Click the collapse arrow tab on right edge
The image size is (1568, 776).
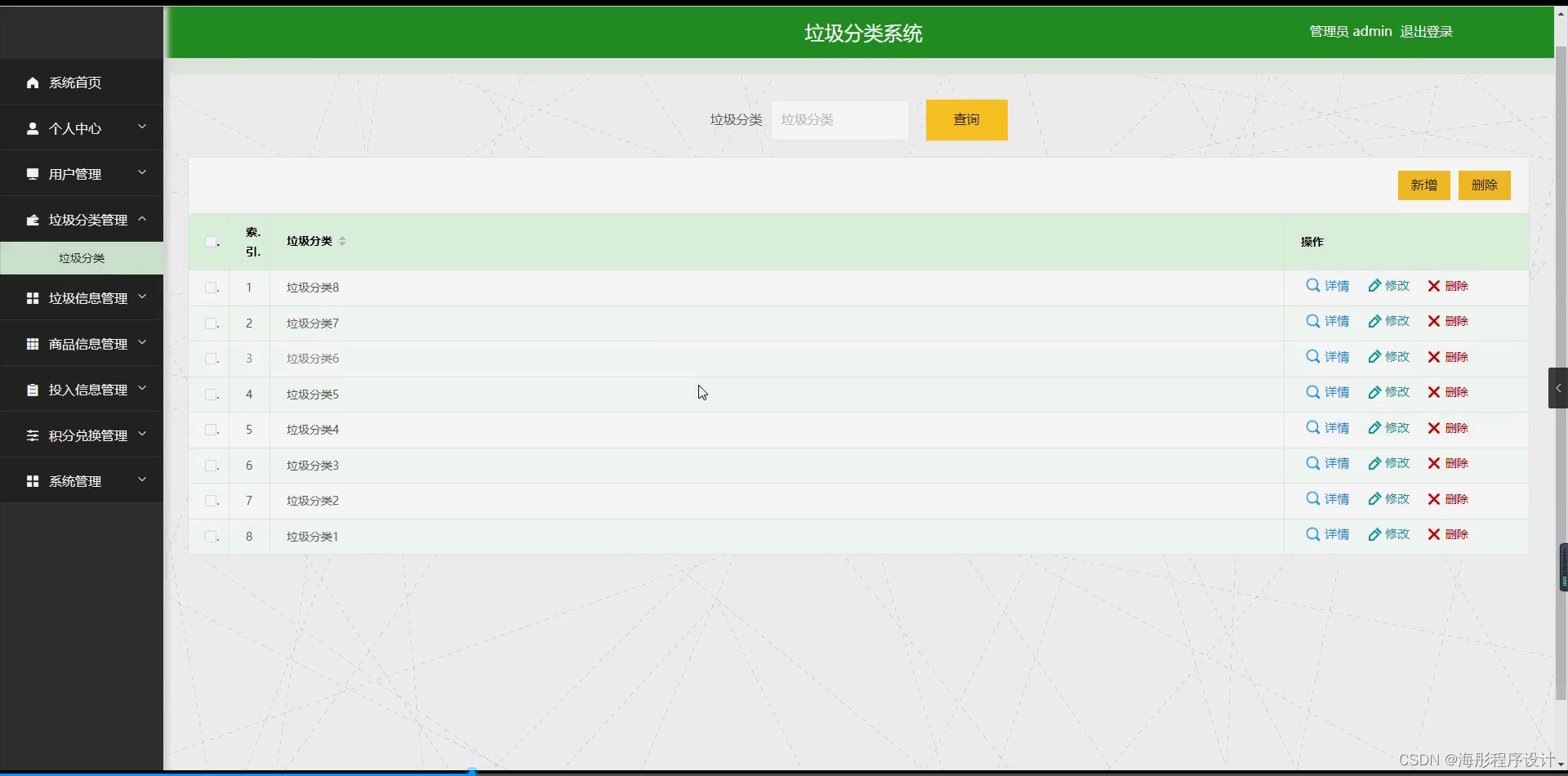click(1558, 388)
